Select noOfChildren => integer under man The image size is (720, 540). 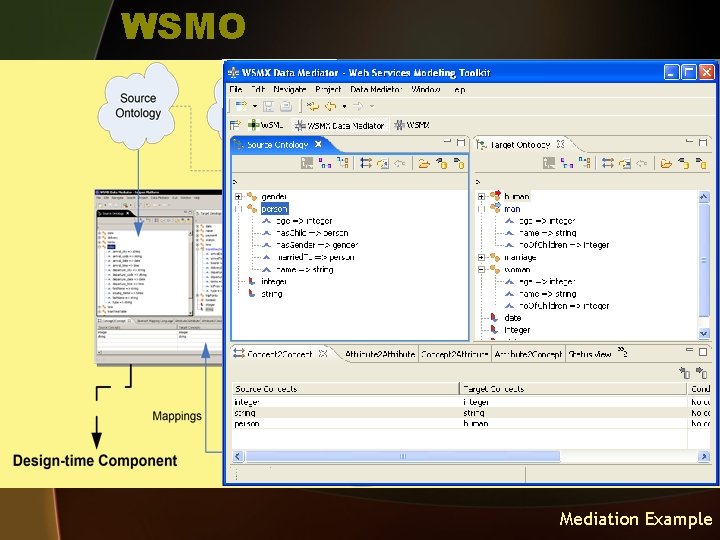[564, 245]
